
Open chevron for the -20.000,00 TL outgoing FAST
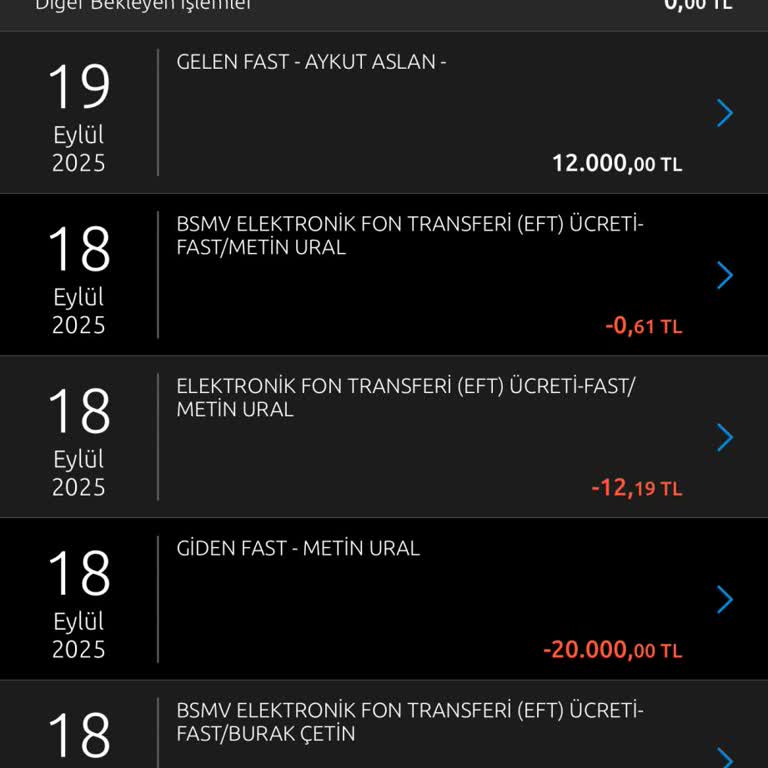coord(725,599)
